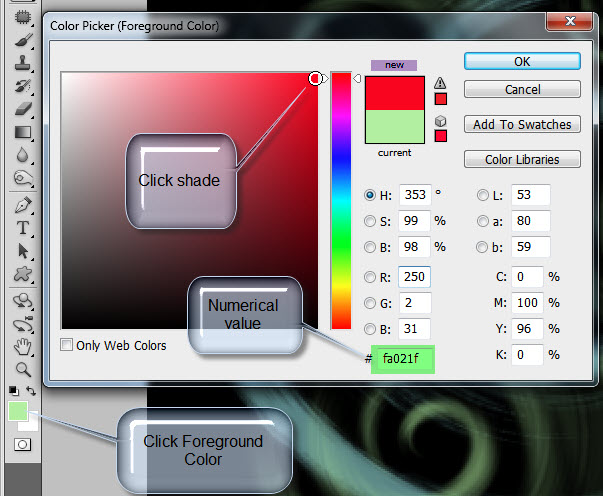Screen dimensions: 603x496
Task: Select the Hand tool
Action: [23, 347]
